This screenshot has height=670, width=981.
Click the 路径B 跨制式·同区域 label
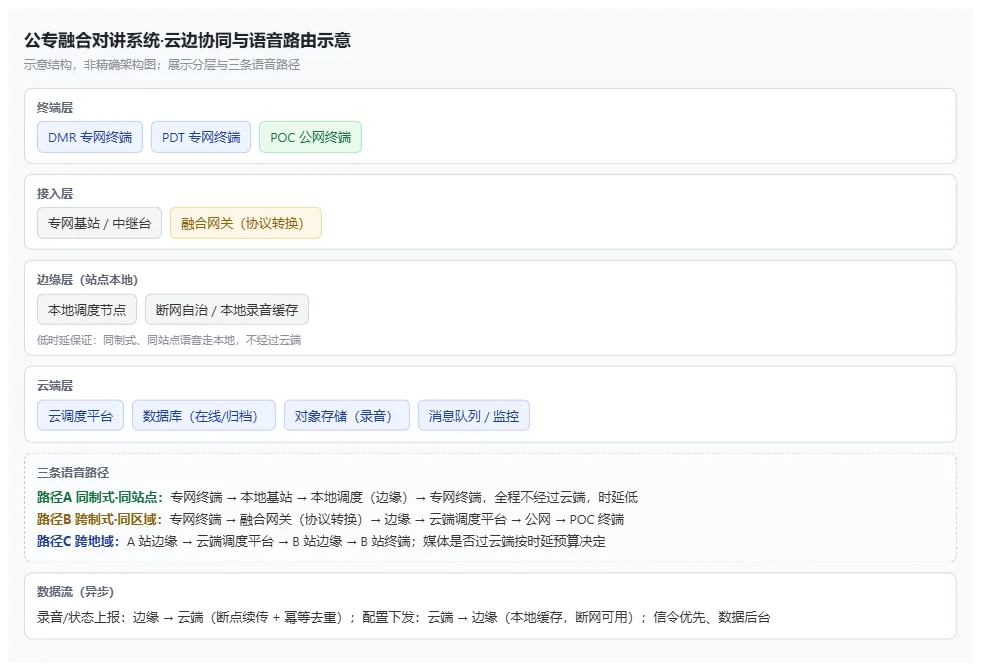click(99, 519)
